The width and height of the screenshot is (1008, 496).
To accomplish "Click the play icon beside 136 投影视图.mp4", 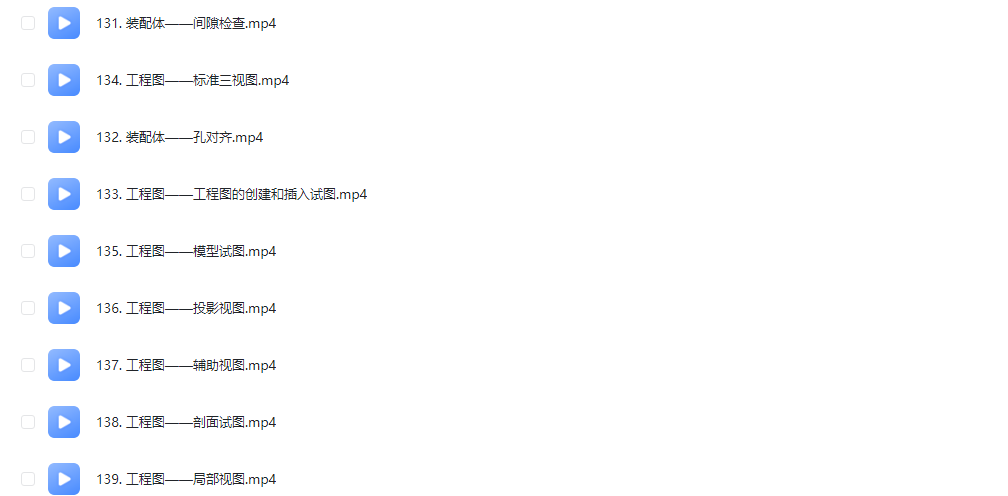I will pos(64,308).
